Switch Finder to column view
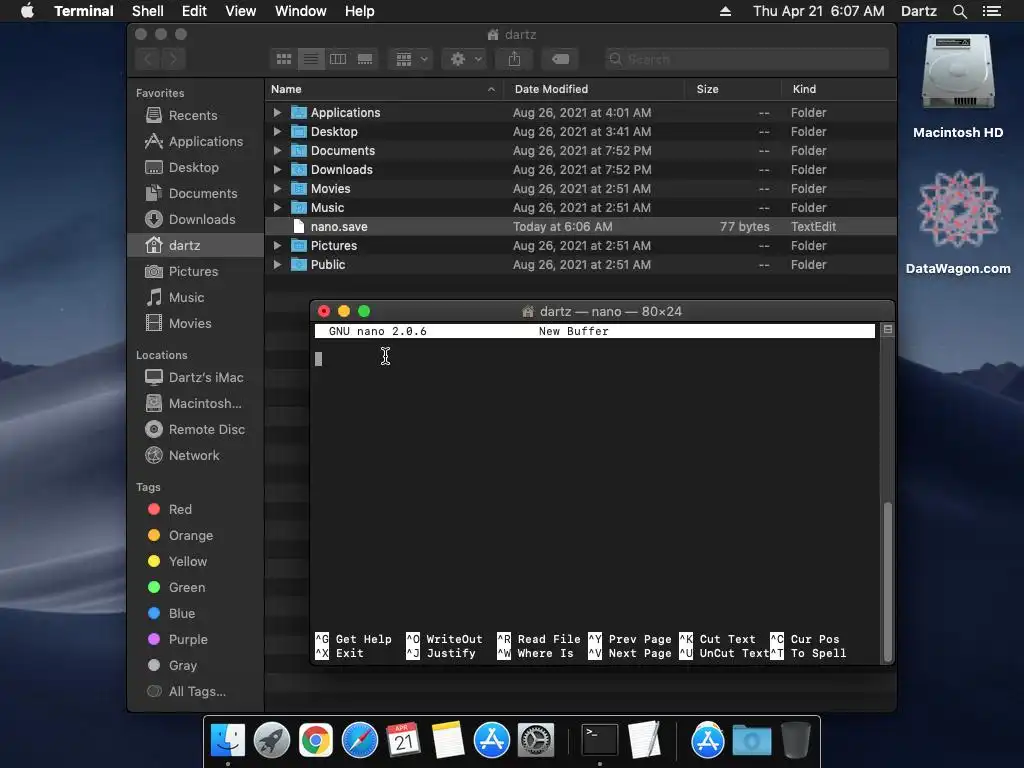 point(338,59)
